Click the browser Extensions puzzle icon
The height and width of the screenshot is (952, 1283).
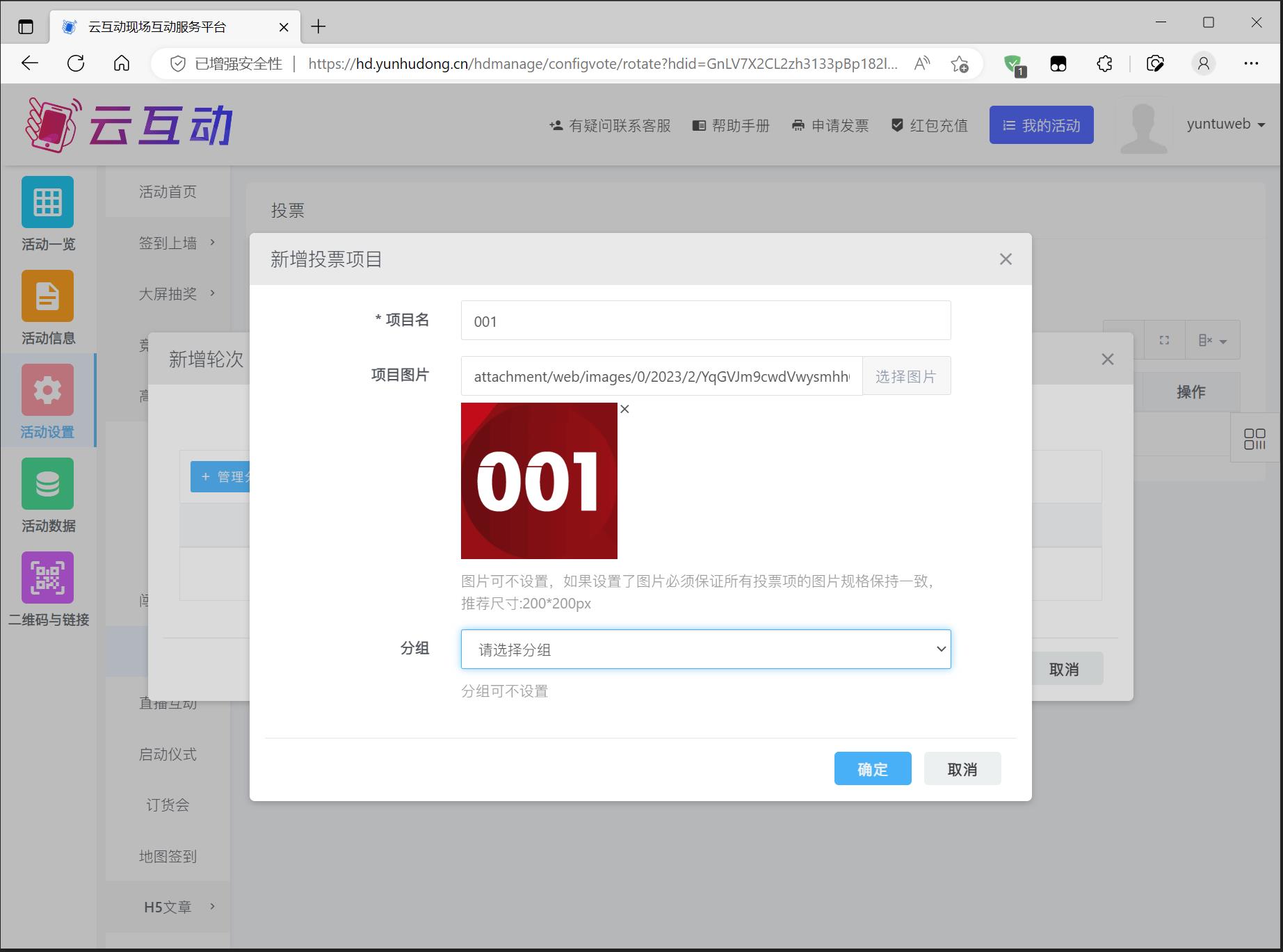point(1104,64)
